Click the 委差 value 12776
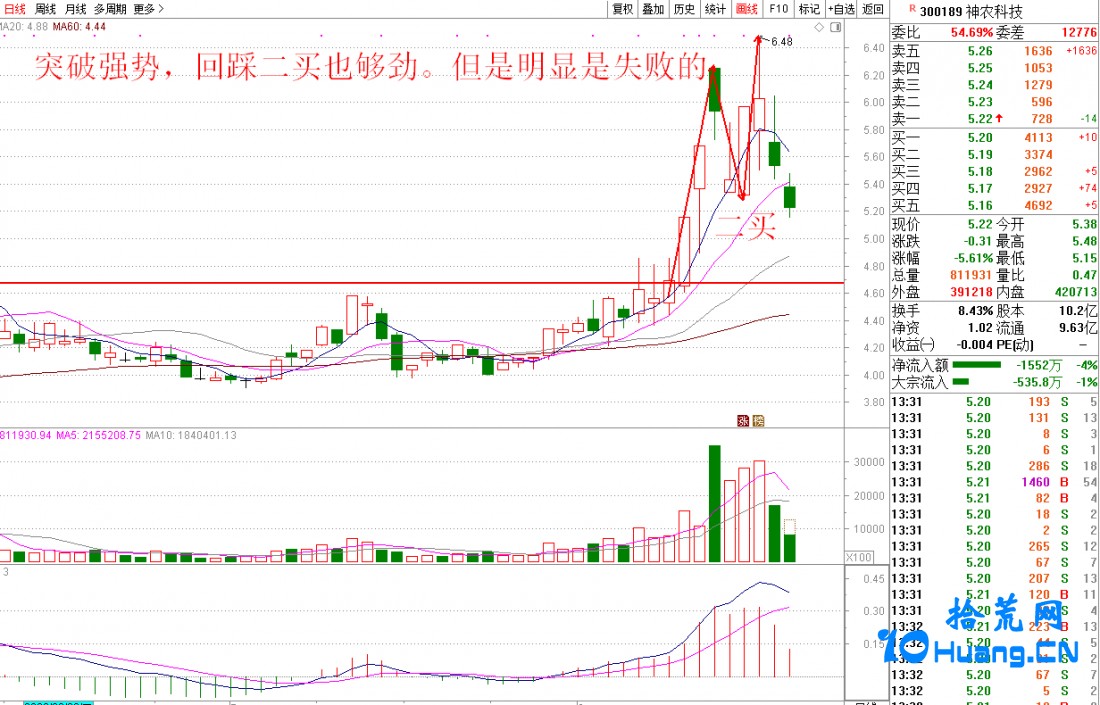Viewport: 1100px width, 705px height. (1079, 32)
